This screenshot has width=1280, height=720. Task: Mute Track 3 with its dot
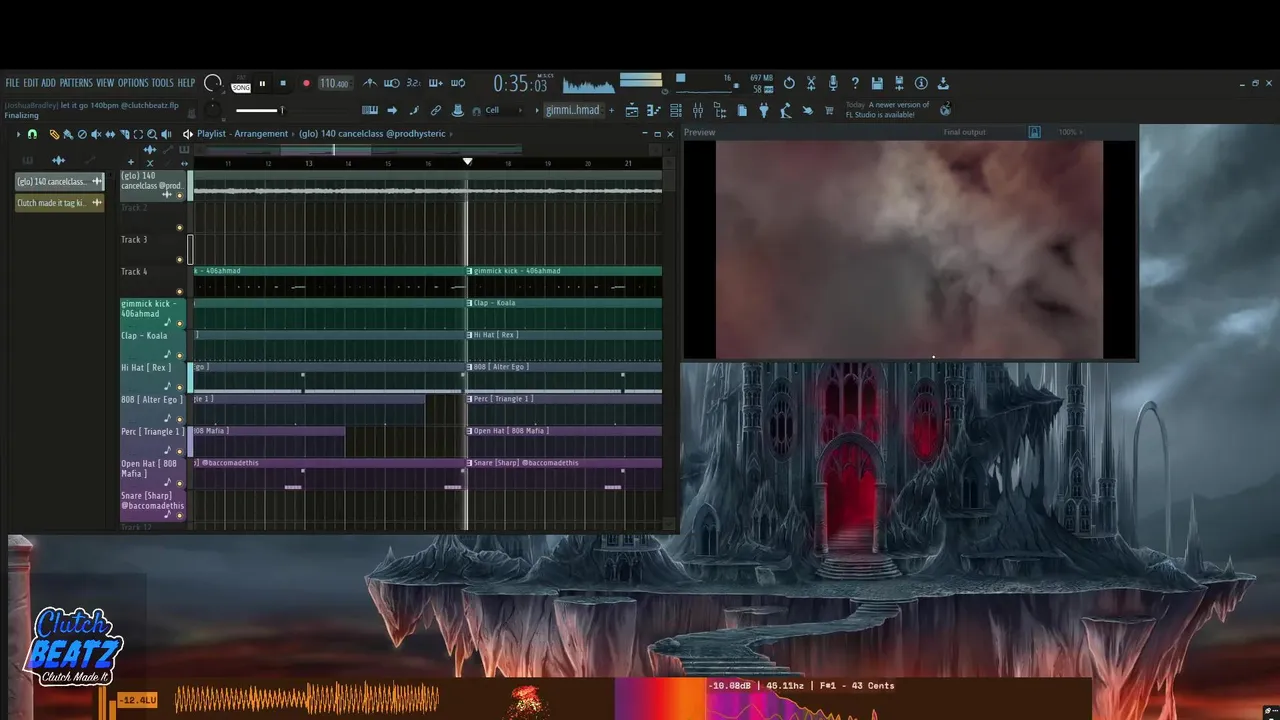point(180,259)
